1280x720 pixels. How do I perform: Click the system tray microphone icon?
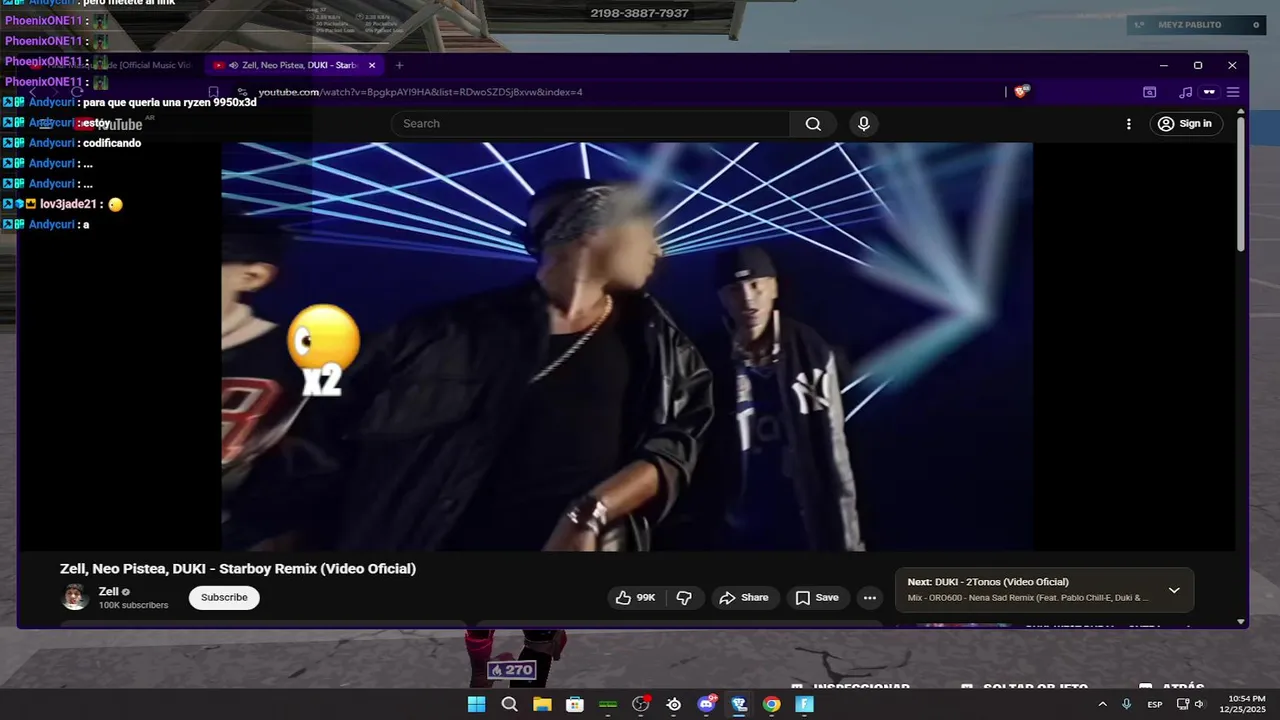[1127, 704]
